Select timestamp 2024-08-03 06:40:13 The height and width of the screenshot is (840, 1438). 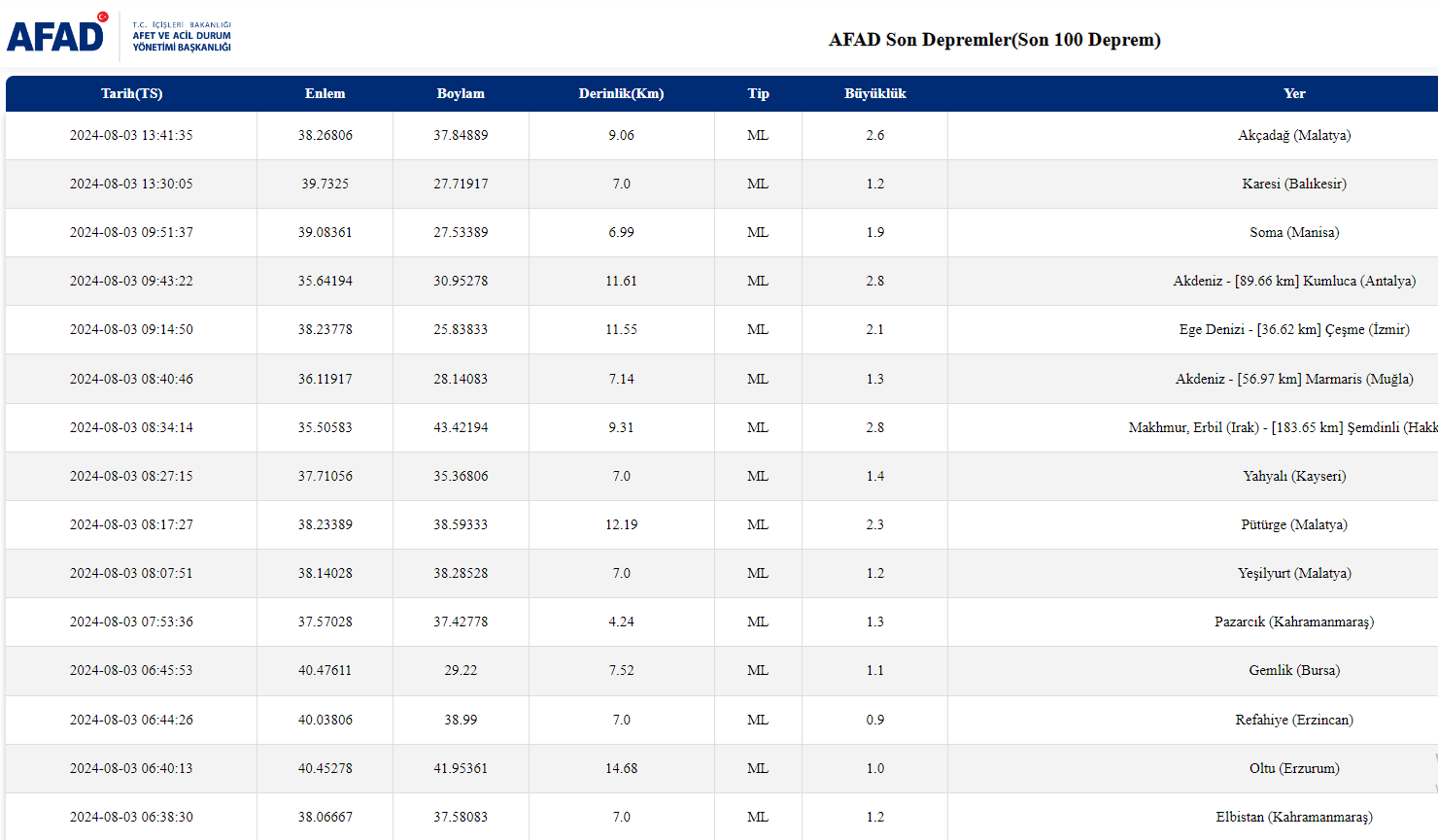coord(131,768)
